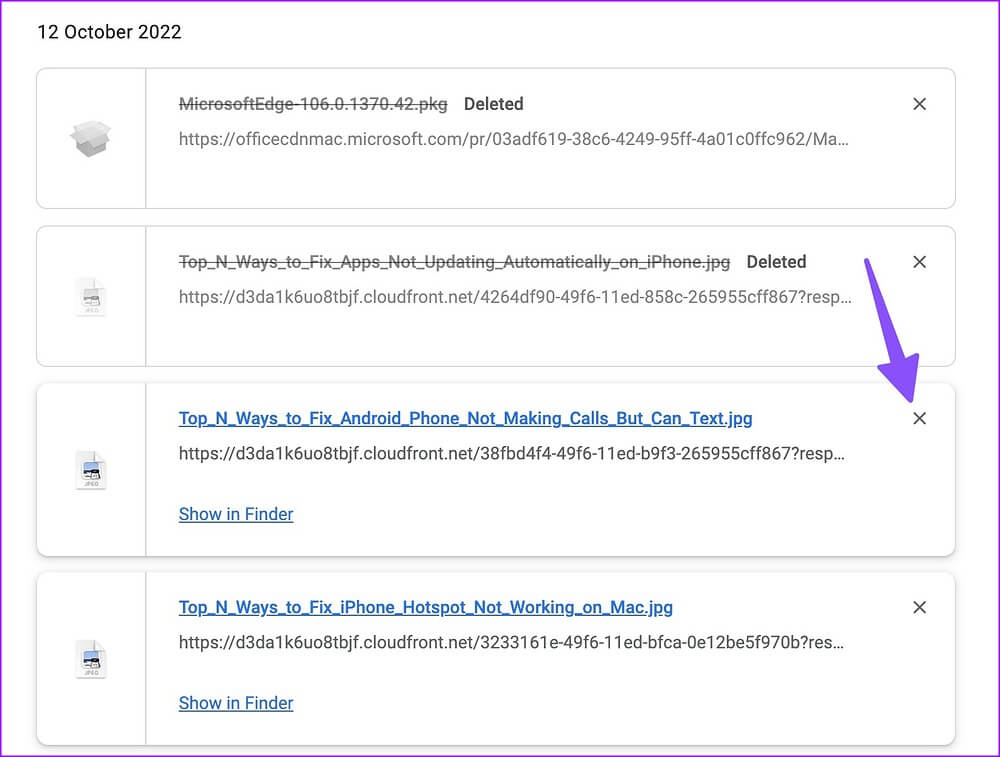Click the officecdnmac.microsoft.com source URL
The width and height of the screenshot is (1000, 757).
[513, 139]
